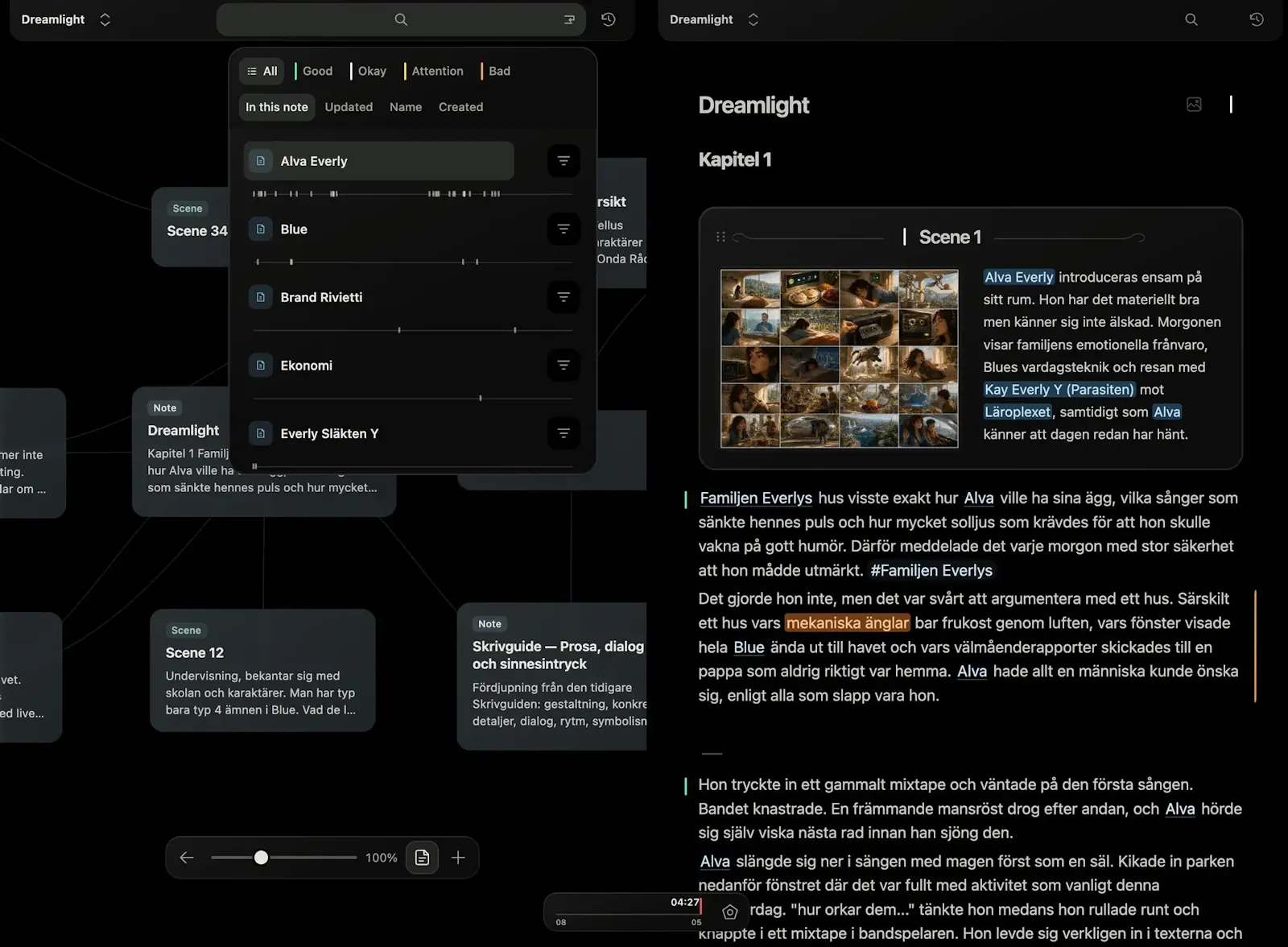
Task: Click the Kapitel 1 heading
Action: [x=735, y=159]
